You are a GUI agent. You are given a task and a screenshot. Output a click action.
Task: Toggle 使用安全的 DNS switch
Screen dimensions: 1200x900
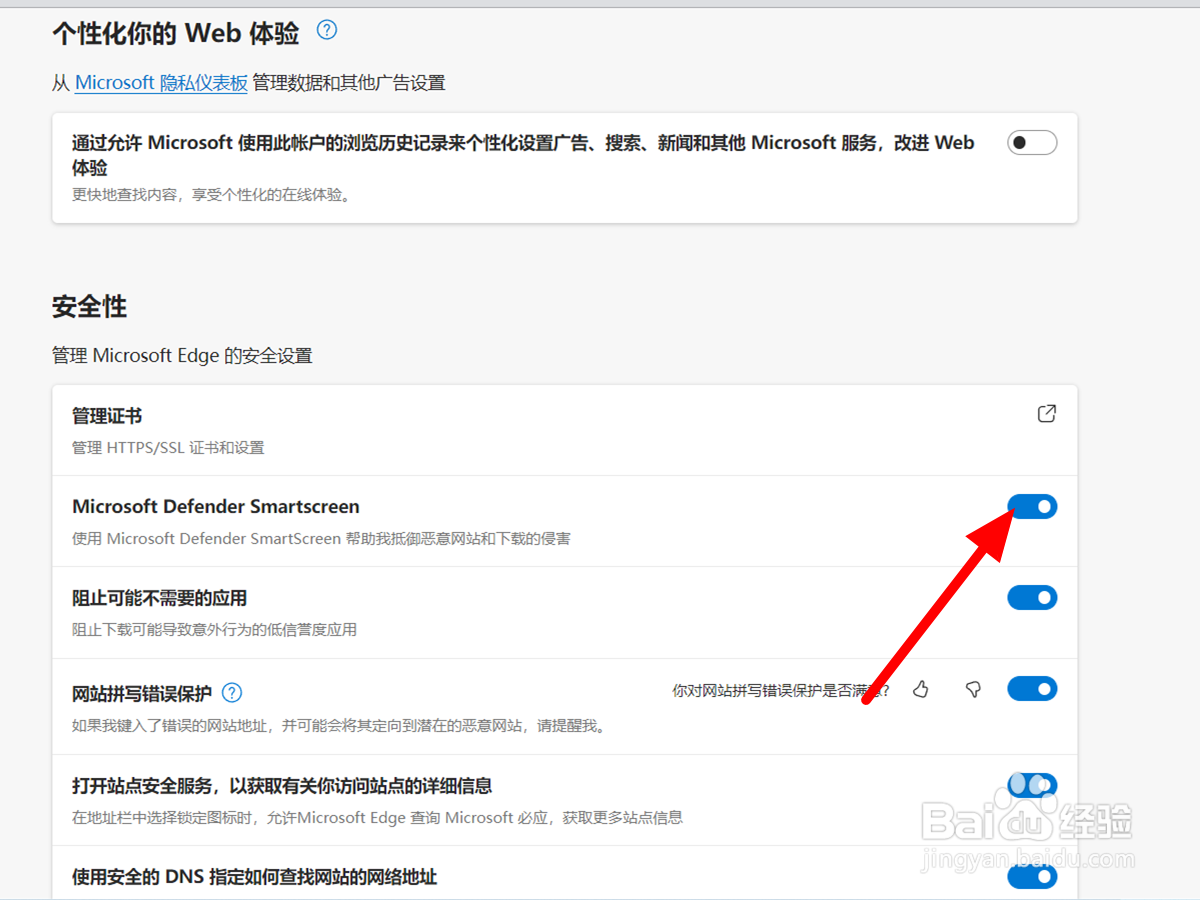pos(1032,877)
